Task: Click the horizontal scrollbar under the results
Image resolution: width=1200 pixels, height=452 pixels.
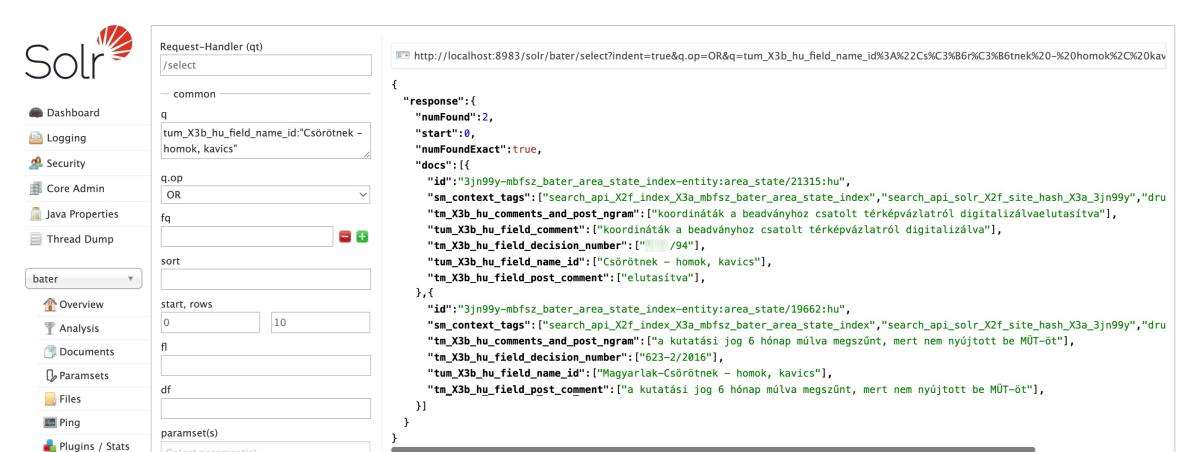Action: [712, 448]
